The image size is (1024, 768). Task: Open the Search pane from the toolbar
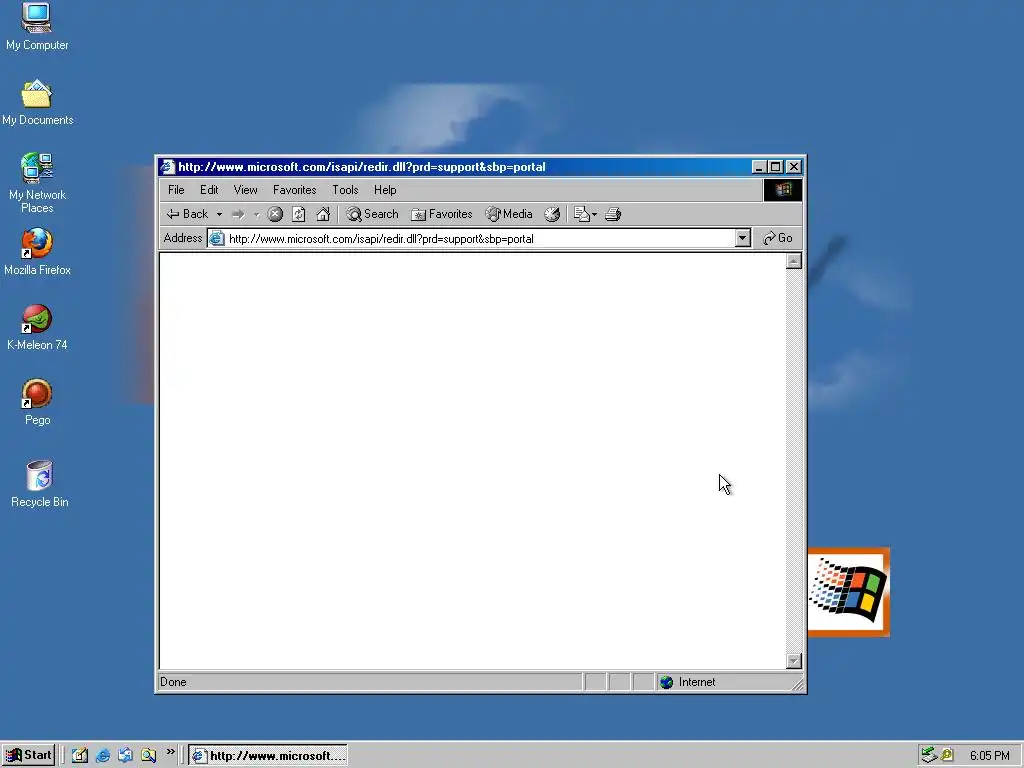click(372, 214)
